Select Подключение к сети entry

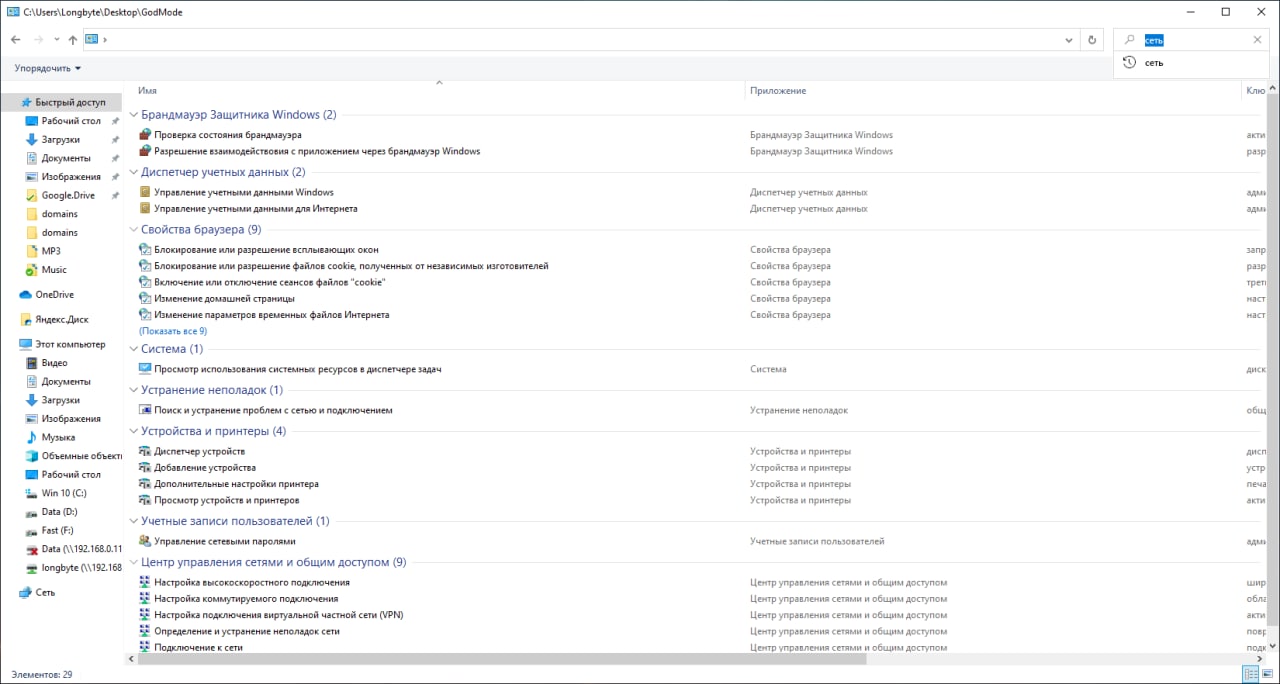pyautogui.click(x=198, y=647)
